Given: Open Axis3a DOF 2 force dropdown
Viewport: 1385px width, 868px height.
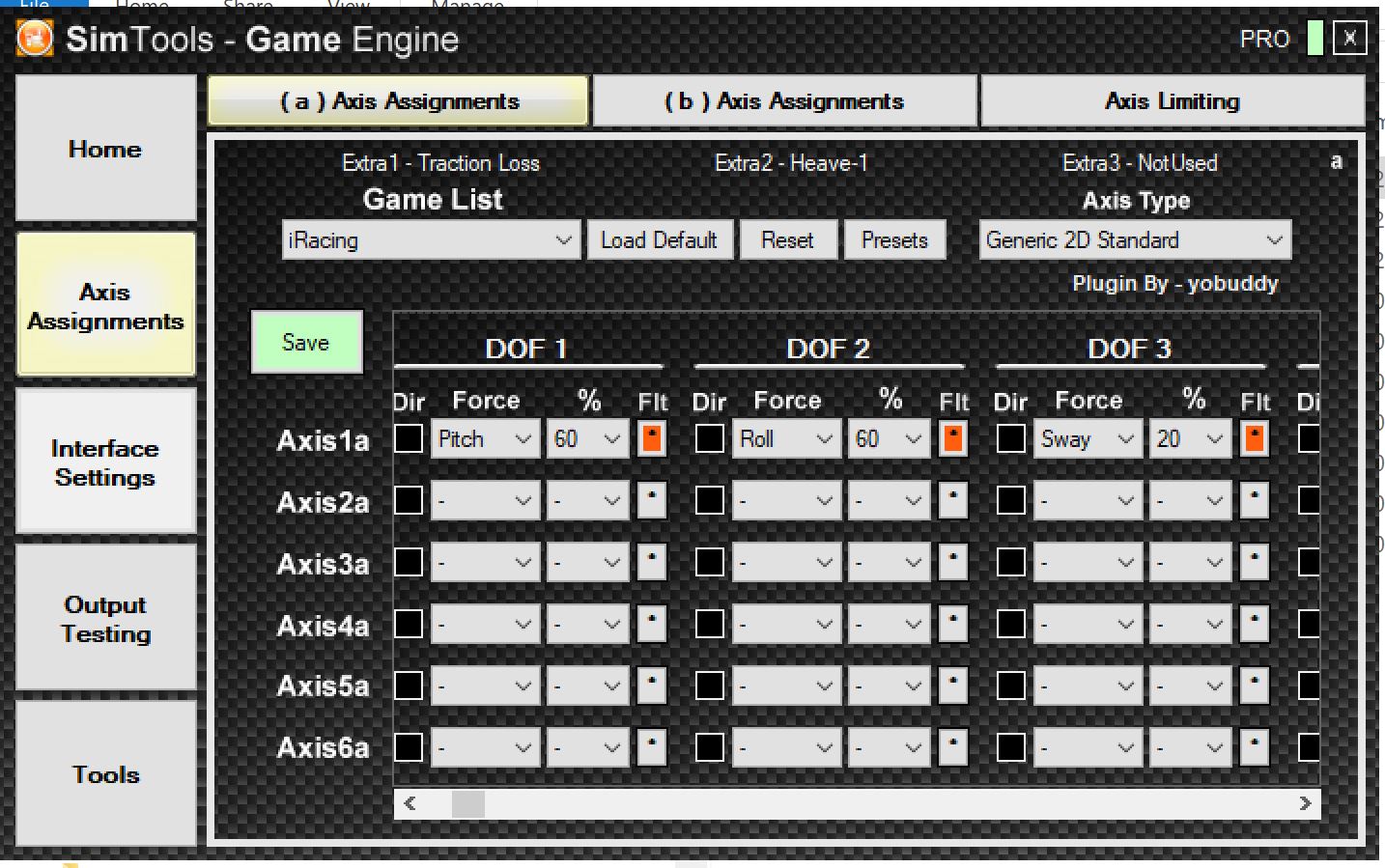Looking at the screenshot, I should coord(786,563).
